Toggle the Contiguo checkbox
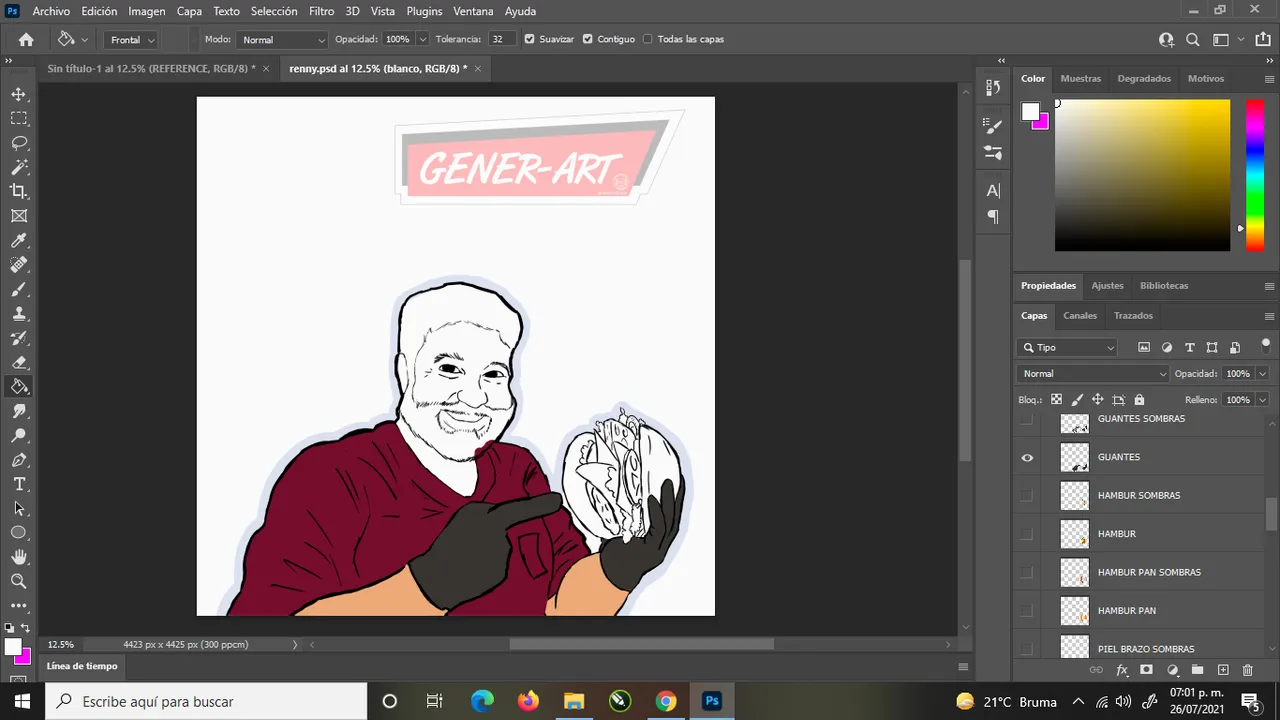Image resolution: width=1280 pixels, height=720 pixels. pos(588,39)
